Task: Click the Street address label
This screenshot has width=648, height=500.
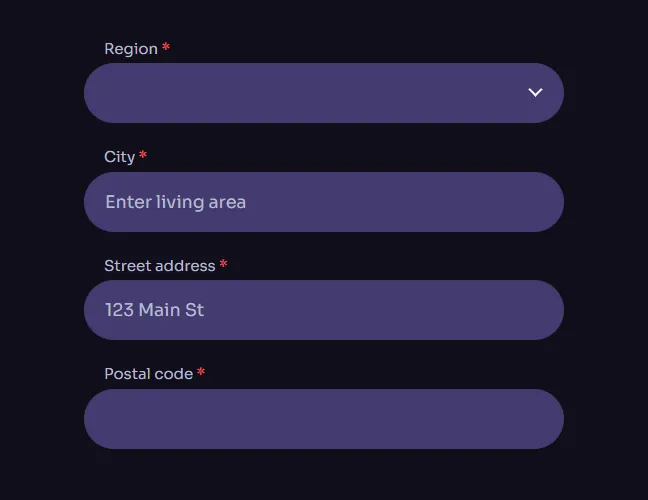Action: 159,266
